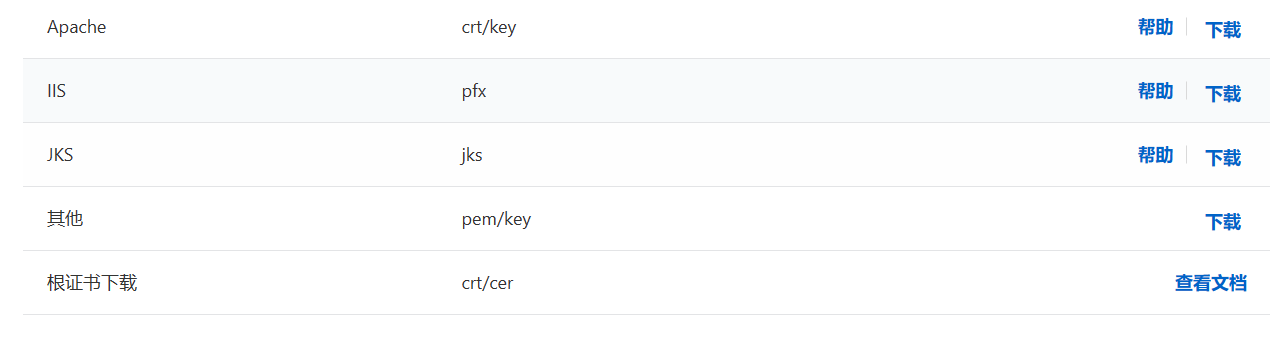This screenshot has height=360, width=1270.
Task: Open 帮助 link in IIS row
Action: [x=1155, y=91]
